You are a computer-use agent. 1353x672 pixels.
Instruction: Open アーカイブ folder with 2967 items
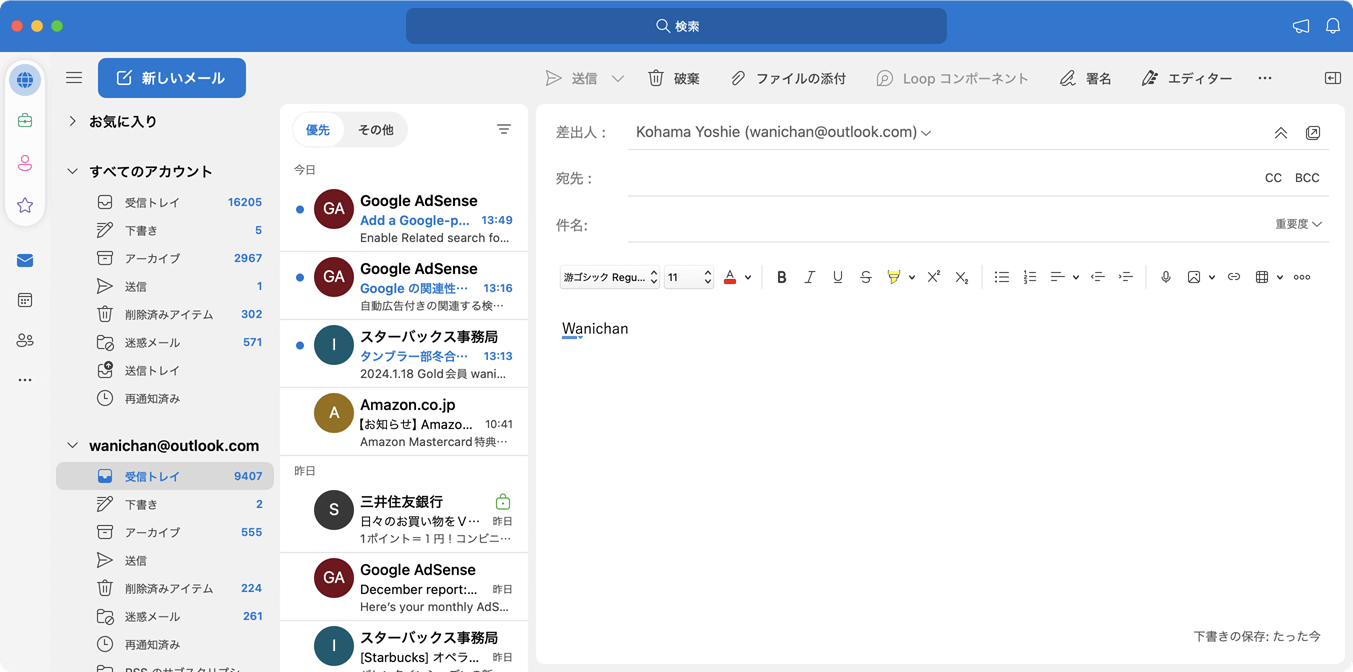tap(165, 258)
